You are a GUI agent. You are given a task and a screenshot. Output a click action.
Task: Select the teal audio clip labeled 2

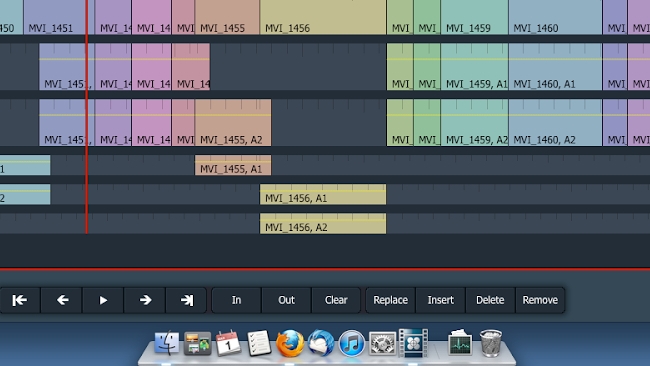[25, 194]
